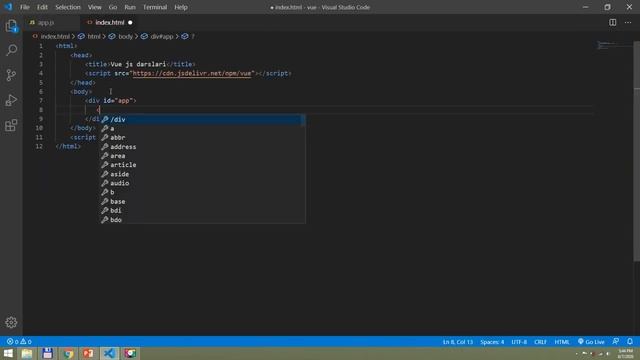Select the 'a' autocomplete suggestion
Screen dimensions: 640x360
click(x=203, y=129)
